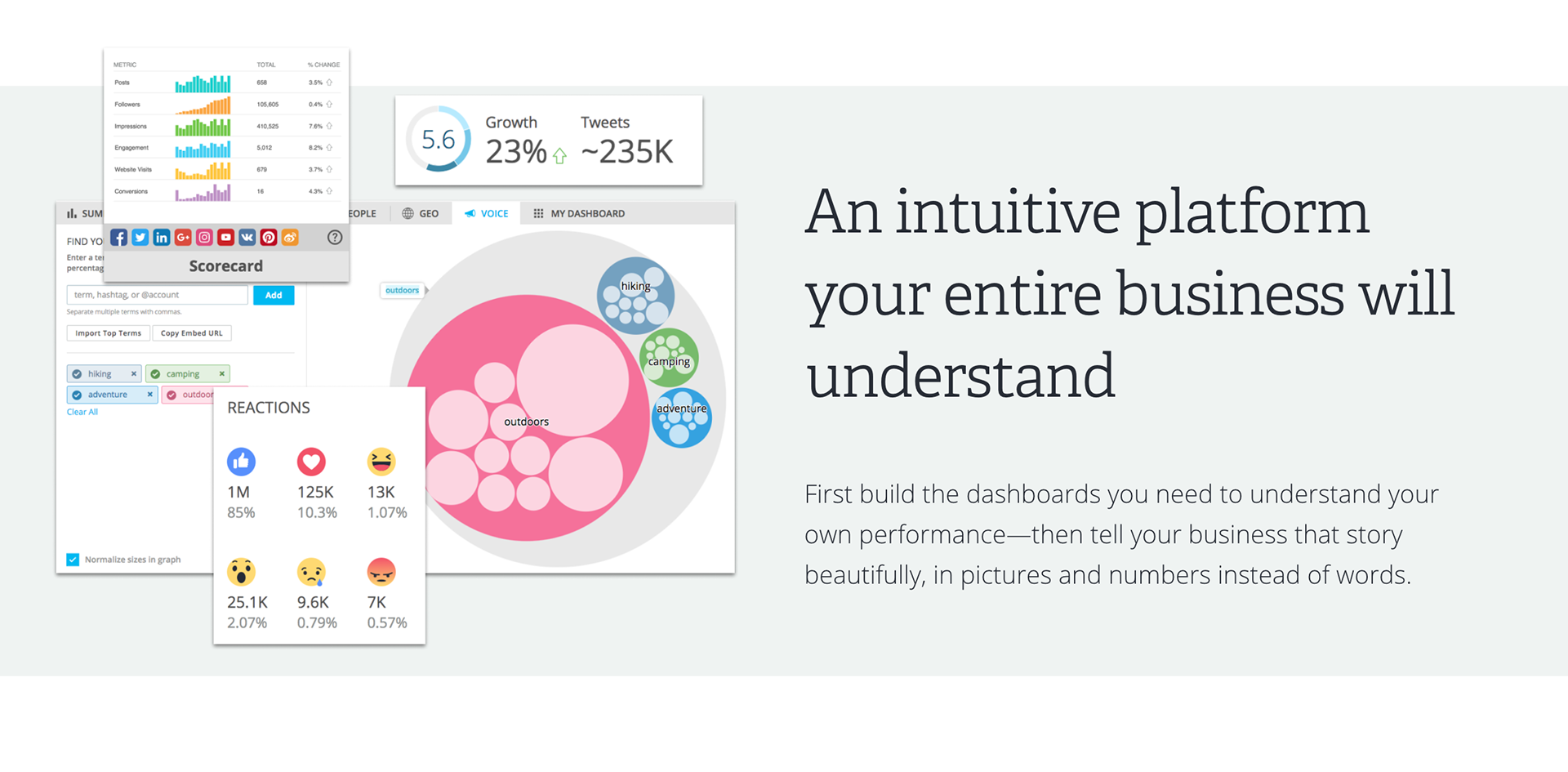Select the Instagram network icon
Screen dimensions: 1568x772
click(x=204, y=238)
